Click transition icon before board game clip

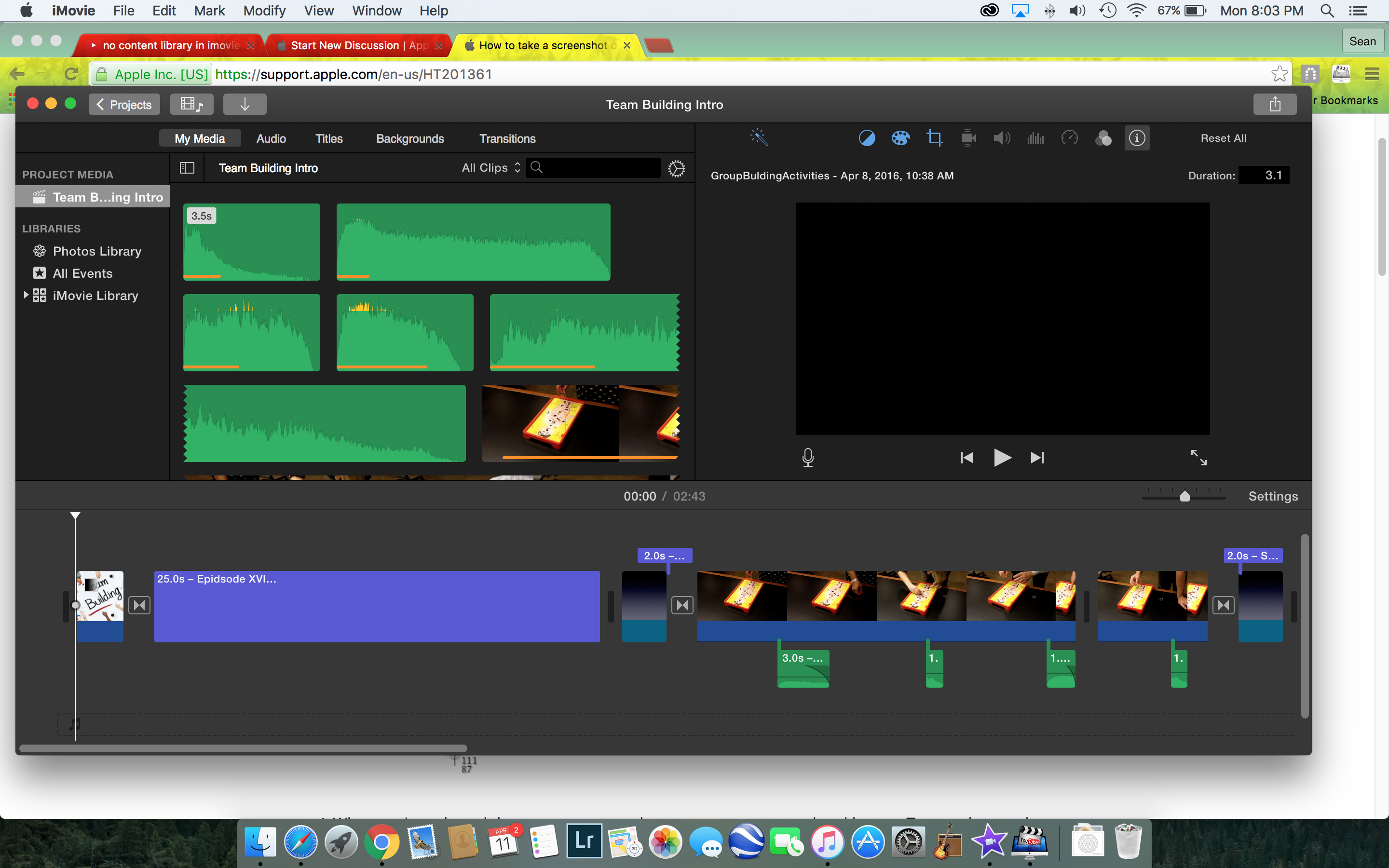(x=682, y=605)
